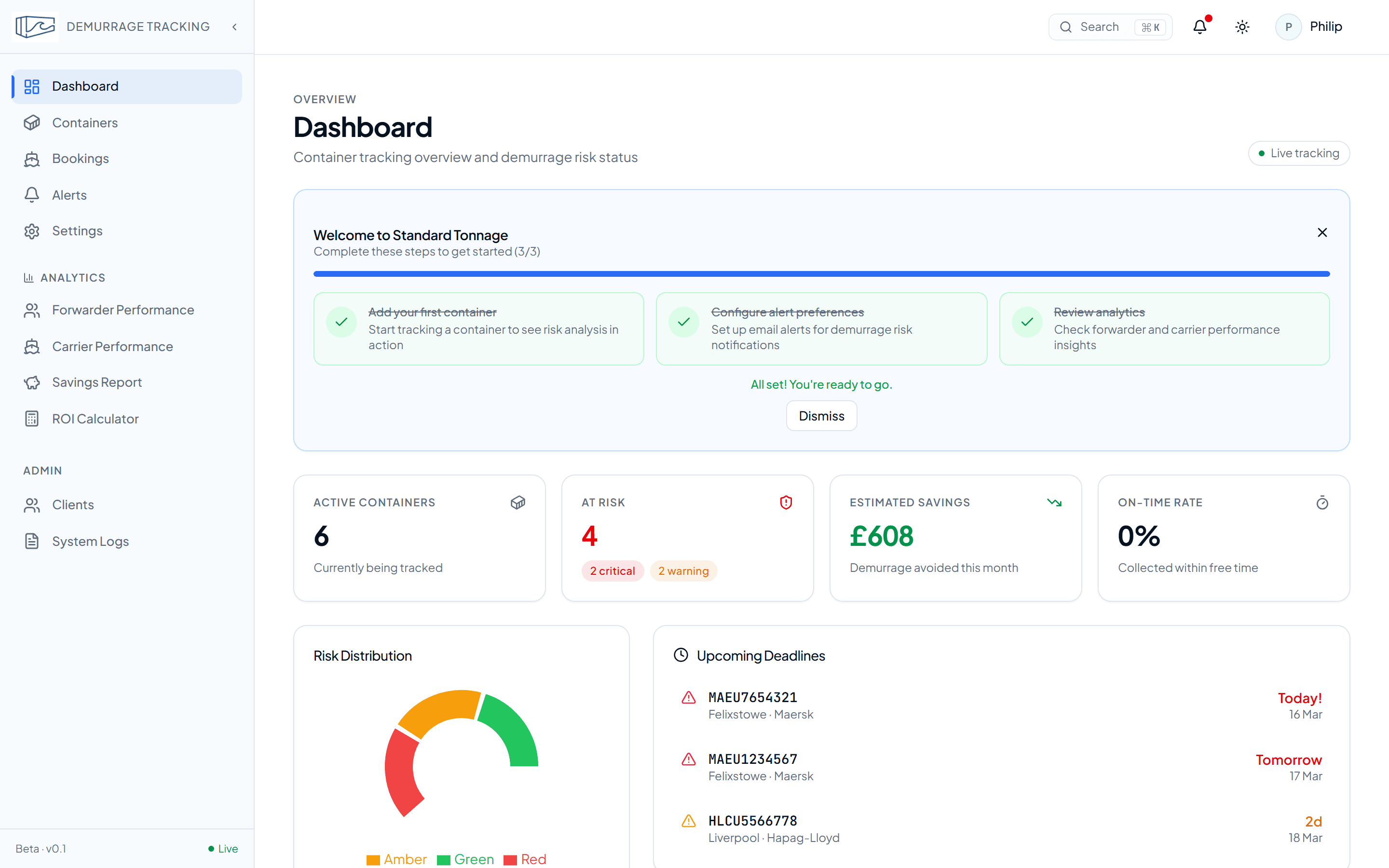Open the Savings Report piggy bank icon
1389x868 pixels.
click(x=32, y=382)
